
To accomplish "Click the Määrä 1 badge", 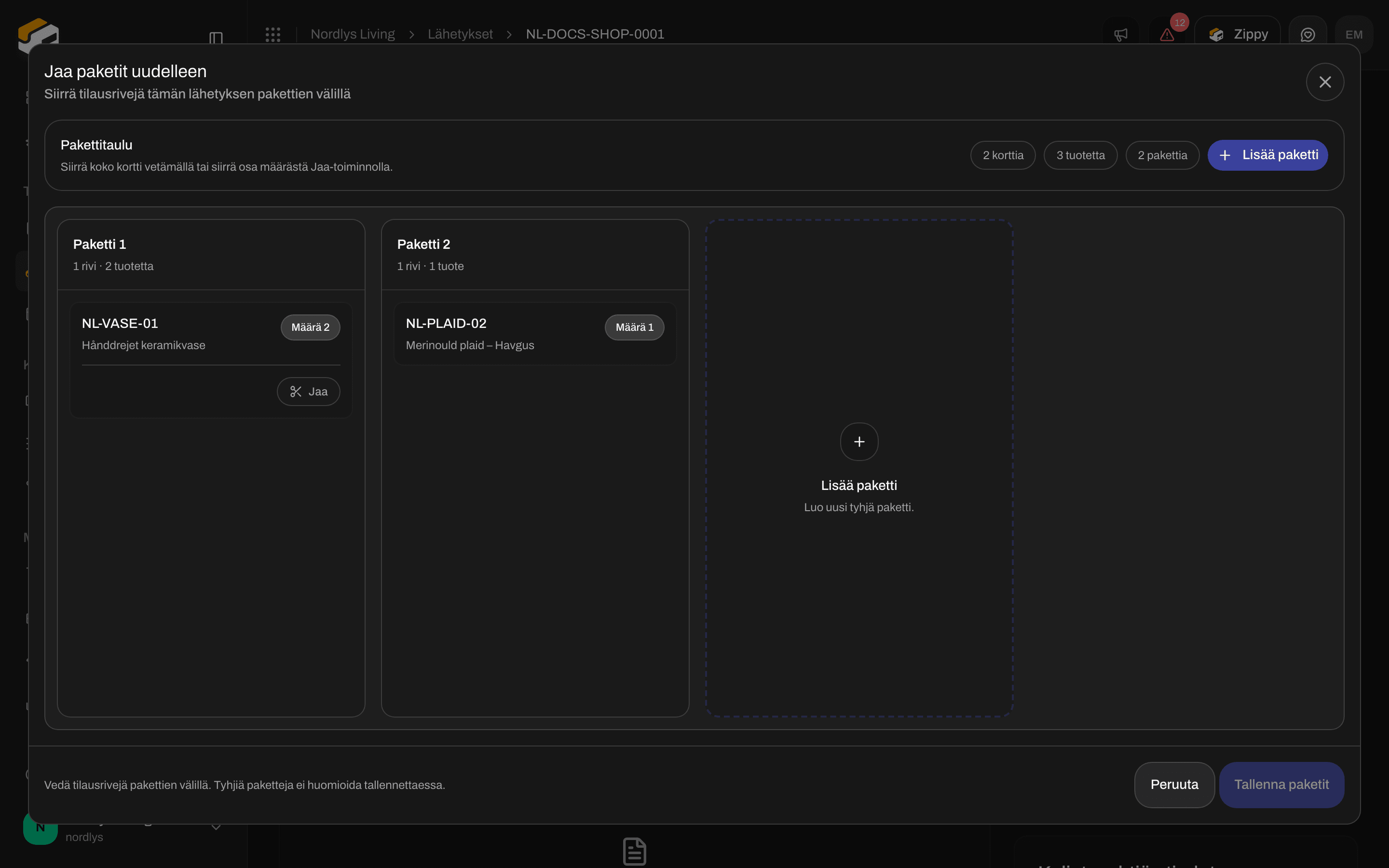I will [634, 327].
